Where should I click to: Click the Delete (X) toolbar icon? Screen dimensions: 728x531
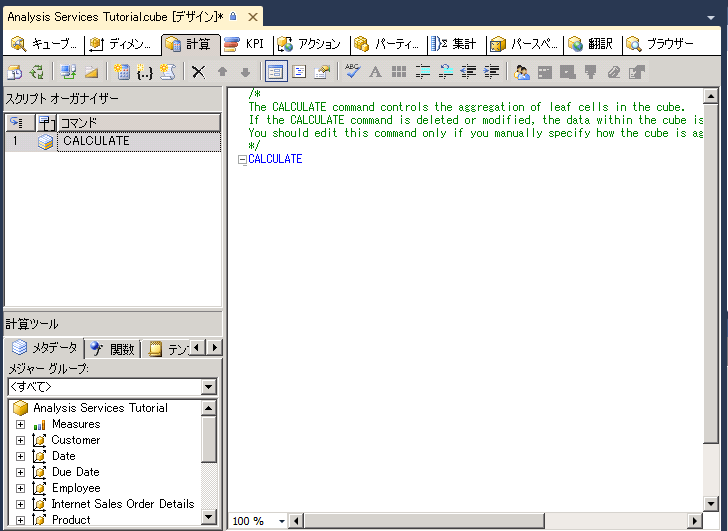point(198,72)
